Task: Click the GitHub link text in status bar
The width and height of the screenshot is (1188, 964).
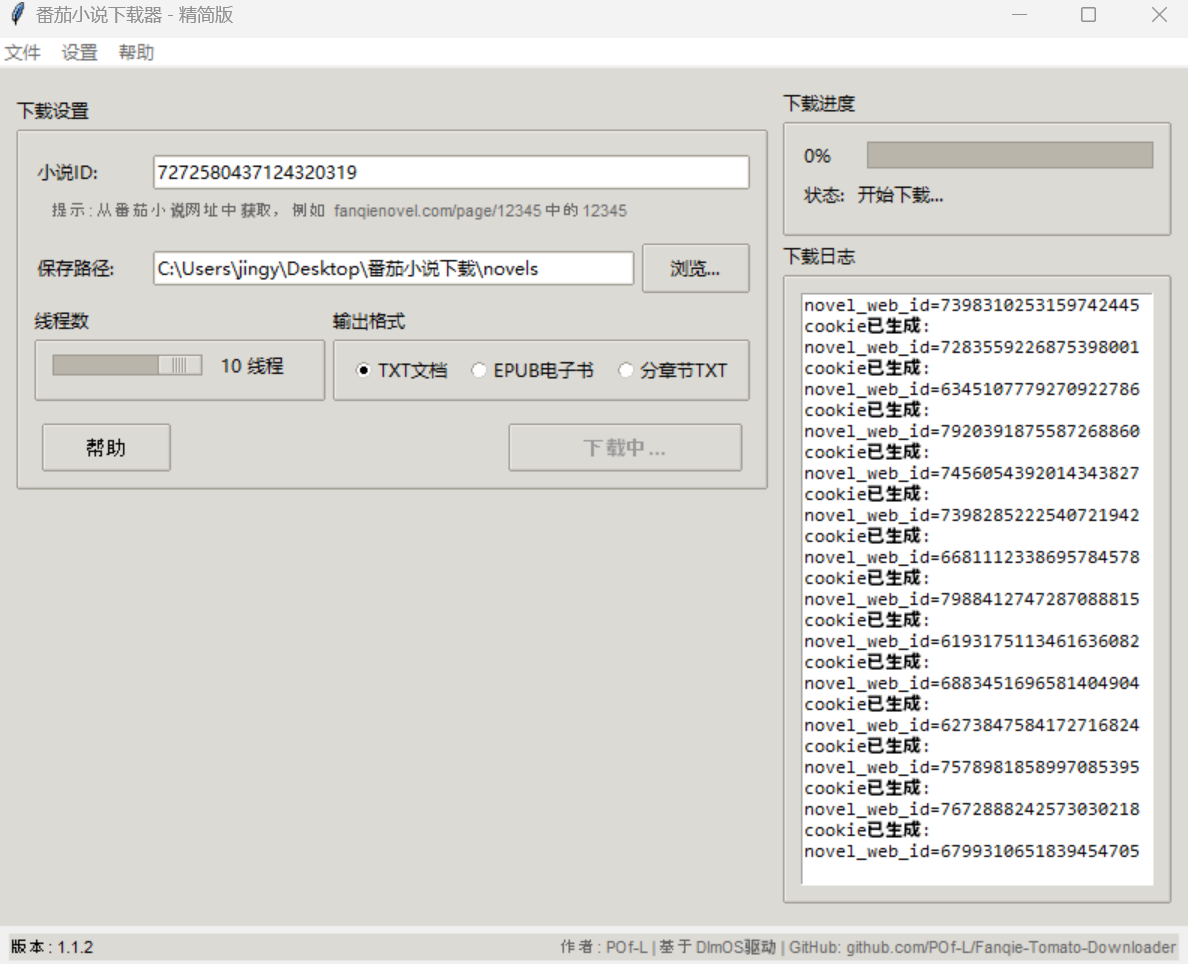Action: click(x=983, y=947)
